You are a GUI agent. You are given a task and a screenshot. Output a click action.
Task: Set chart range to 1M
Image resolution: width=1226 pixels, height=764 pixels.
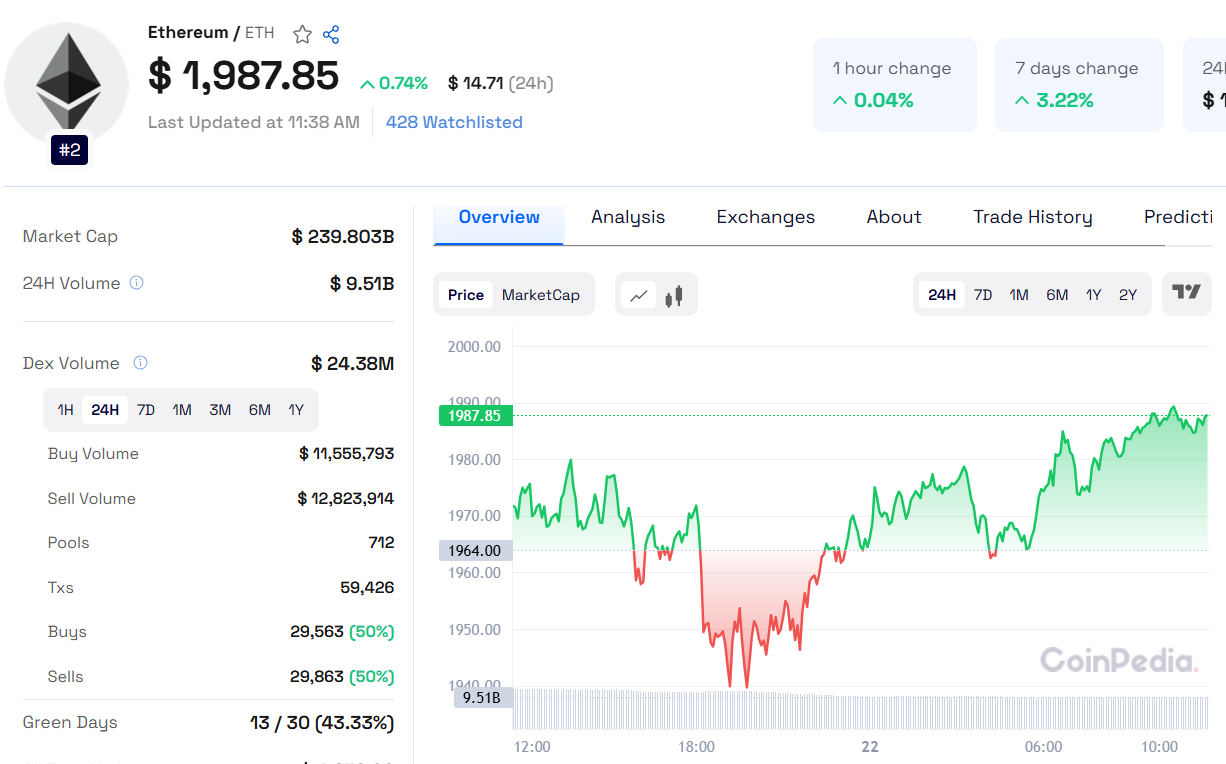1019,295
